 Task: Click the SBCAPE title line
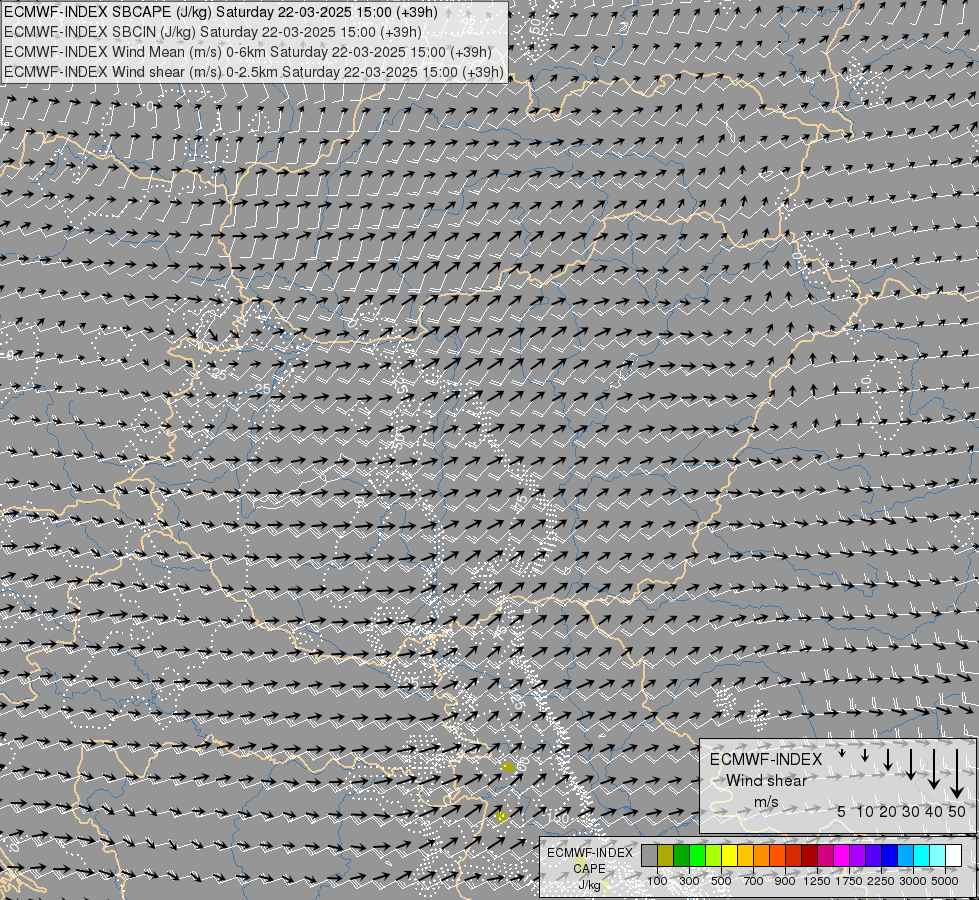[x=221, y=12]
